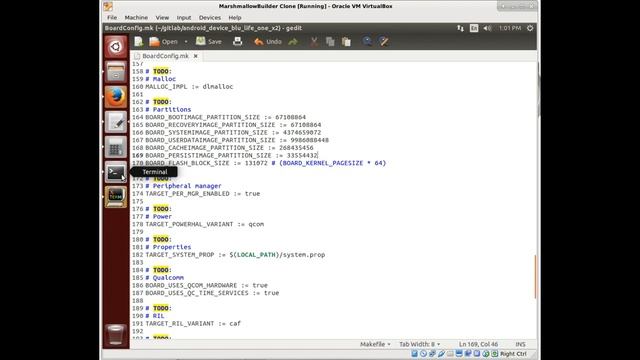Create a new document in gedit toolbar

(138, 41)
